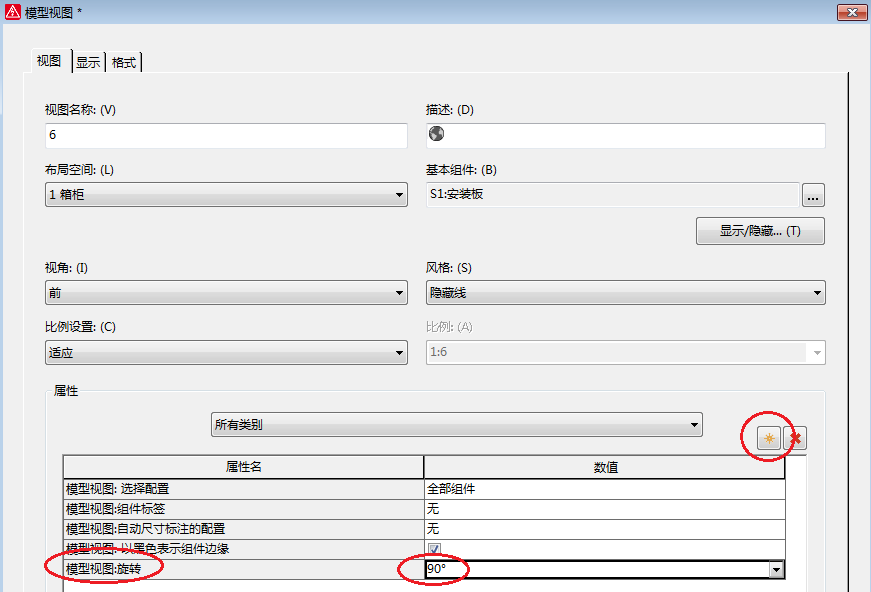
Task: Select the 模型视图:选择配置 property row
Action: point(243,489)
